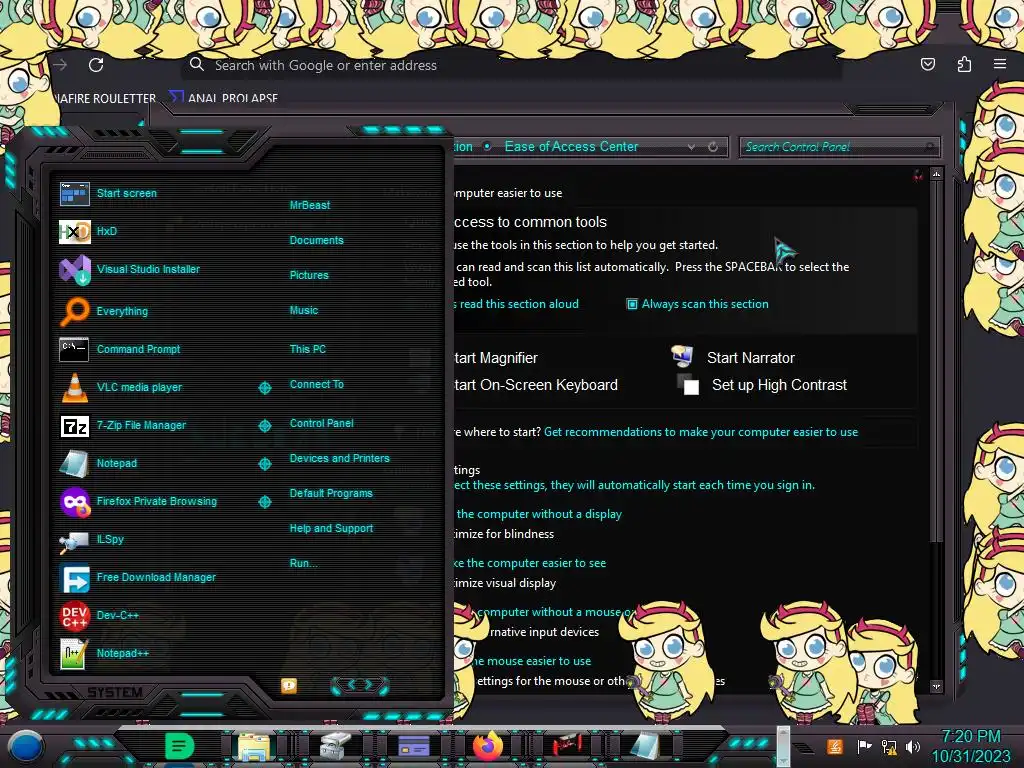Open the Firefox Pocket icon

tap(927, 64)
